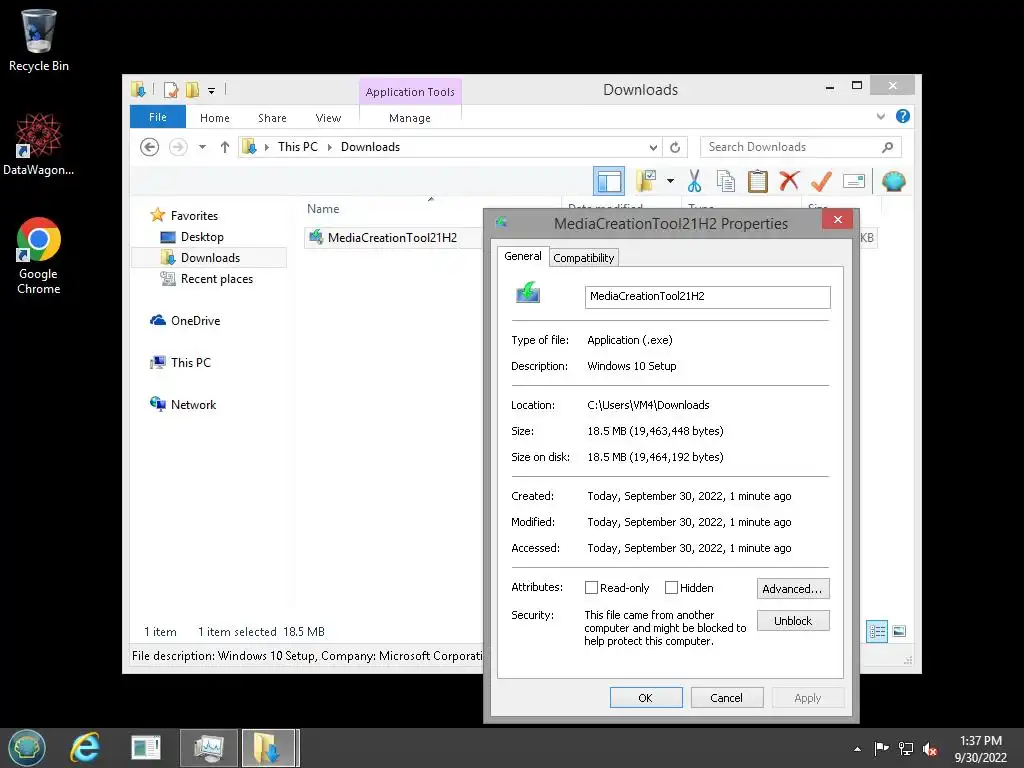Switch to the Compatibility tab
1024x768 pixels.
(x=584, y=257)
